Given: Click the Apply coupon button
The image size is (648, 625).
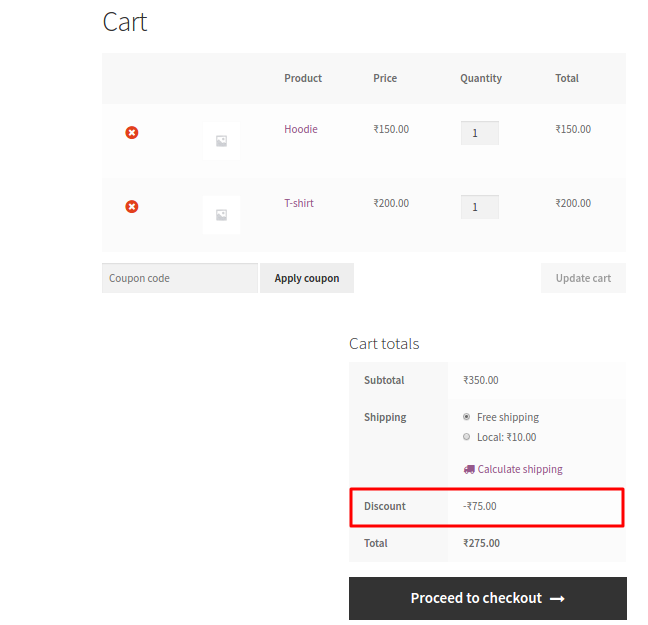Looking at the screenshot, I should click(307, 278).
